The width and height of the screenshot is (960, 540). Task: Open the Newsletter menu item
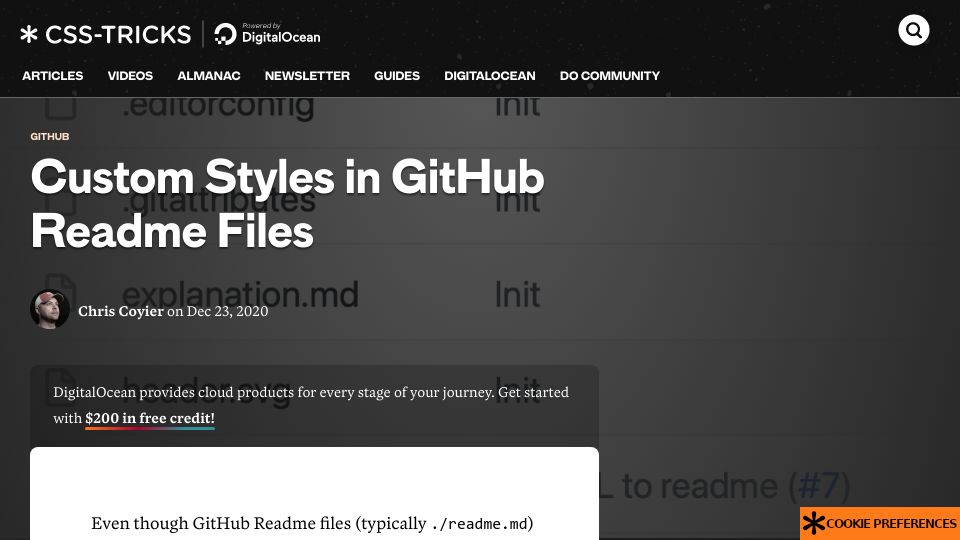click(307, 76)
